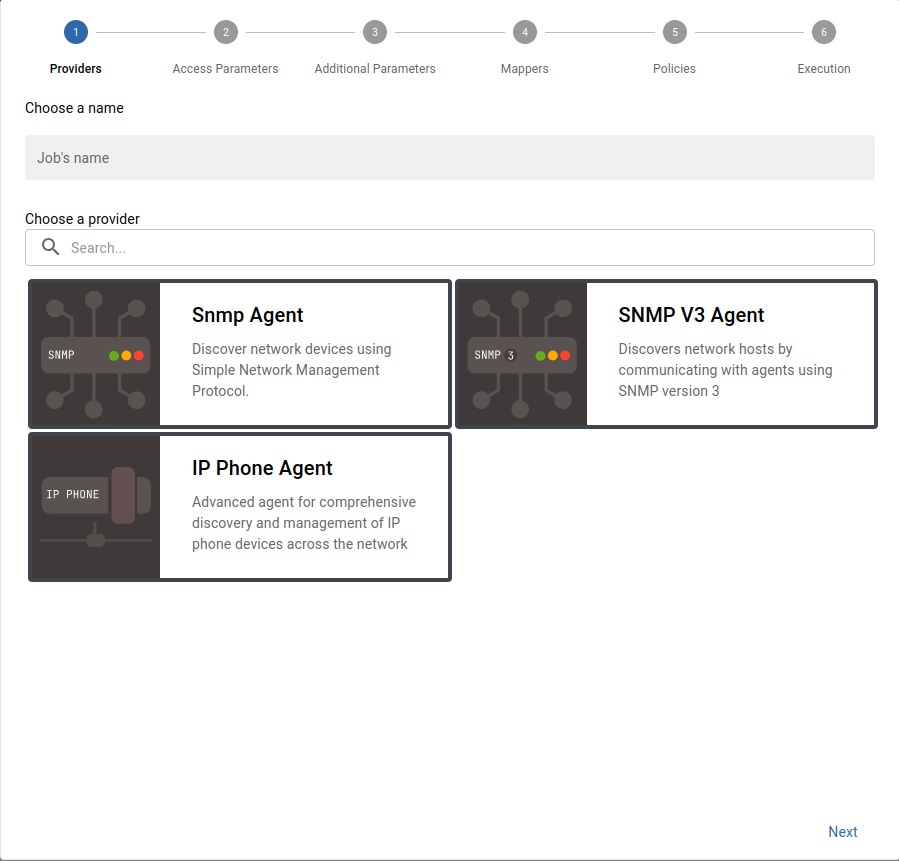Image resolution: width=899 pixels, height=861 pixels.
Task: Jump to the Policies step label
Action: (x=674, y=69)
